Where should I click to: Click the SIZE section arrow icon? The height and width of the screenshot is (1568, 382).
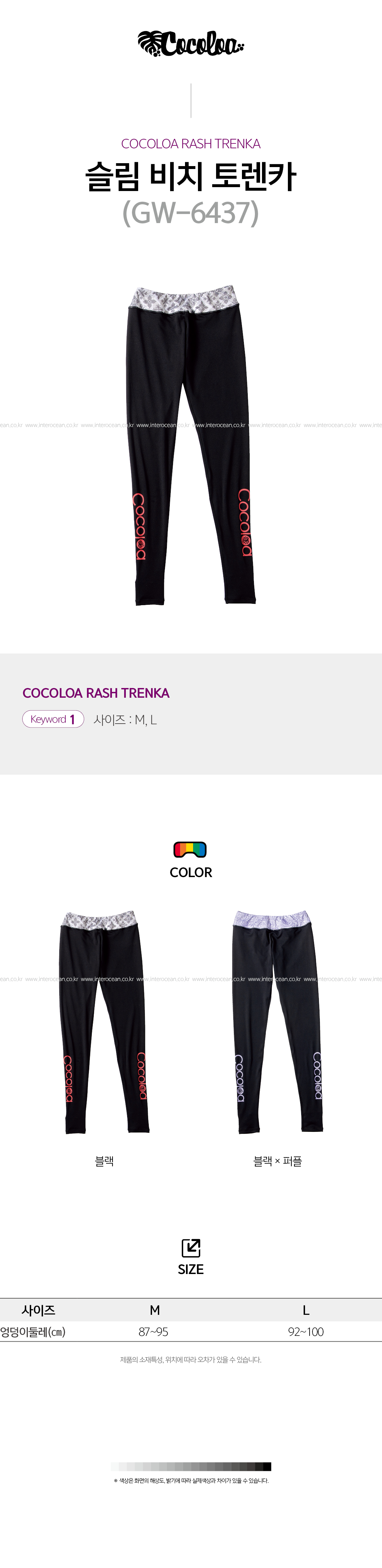click(191, 1248)
